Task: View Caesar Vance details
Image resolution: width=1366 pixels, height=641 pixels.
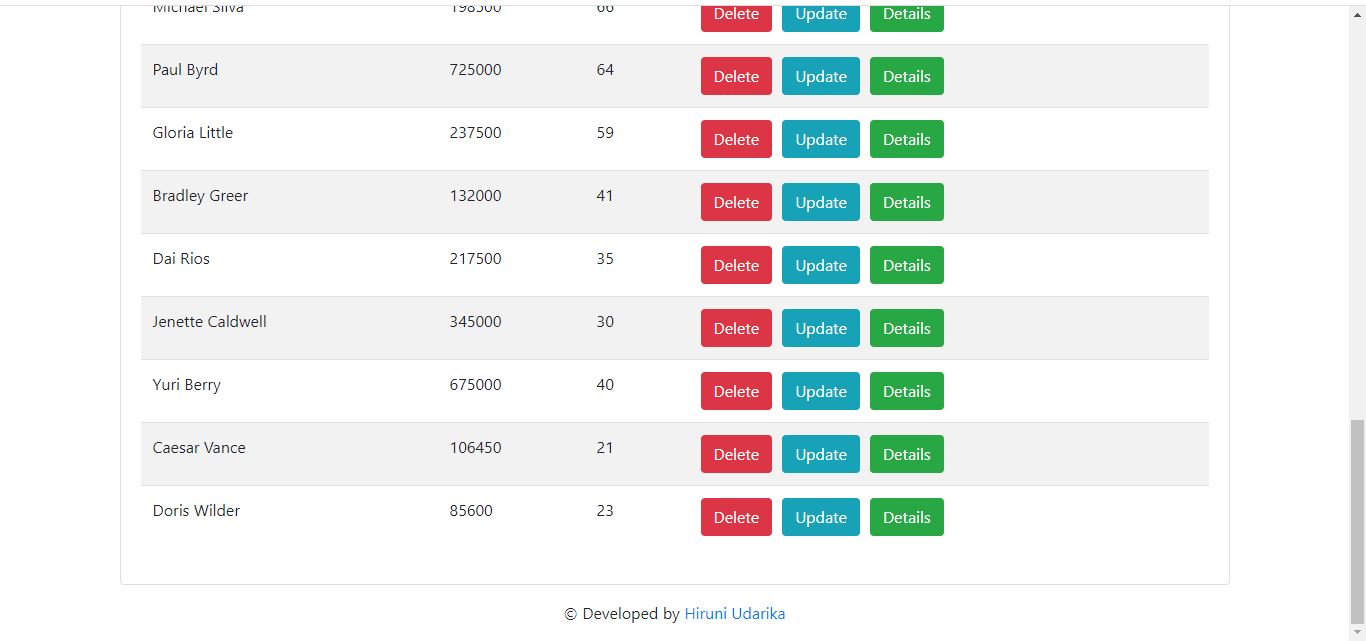Action: [907, 454]
